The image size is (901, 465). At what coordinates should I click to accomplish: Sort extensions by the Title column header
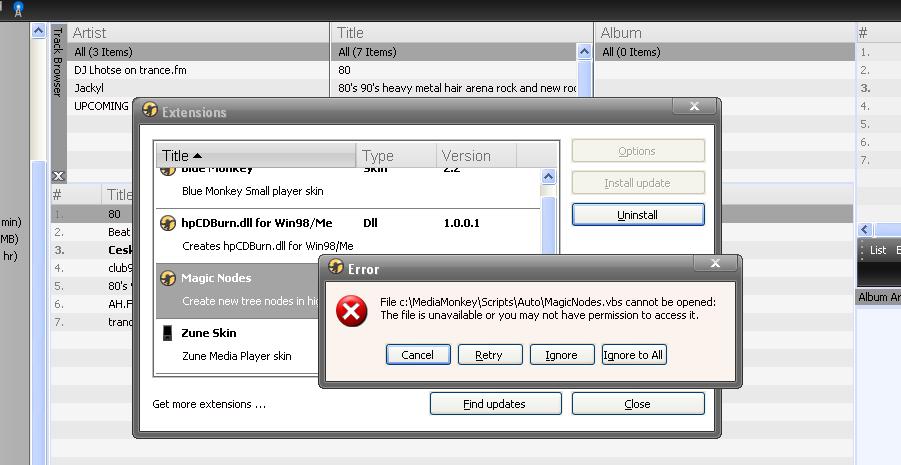click(x=255, y=156)
